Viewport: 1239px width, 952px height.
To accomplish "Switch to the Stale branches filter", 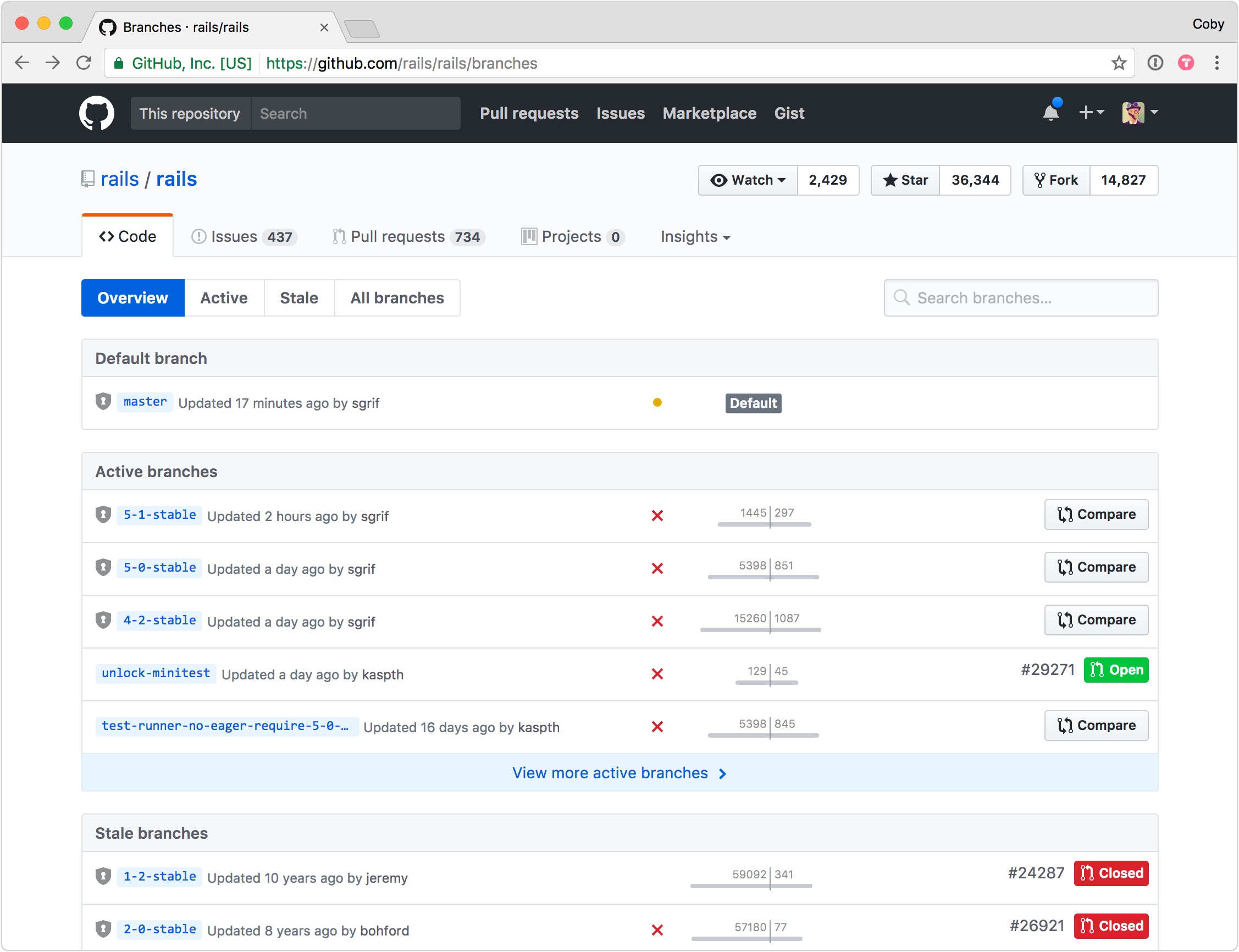I will [298, 298].
